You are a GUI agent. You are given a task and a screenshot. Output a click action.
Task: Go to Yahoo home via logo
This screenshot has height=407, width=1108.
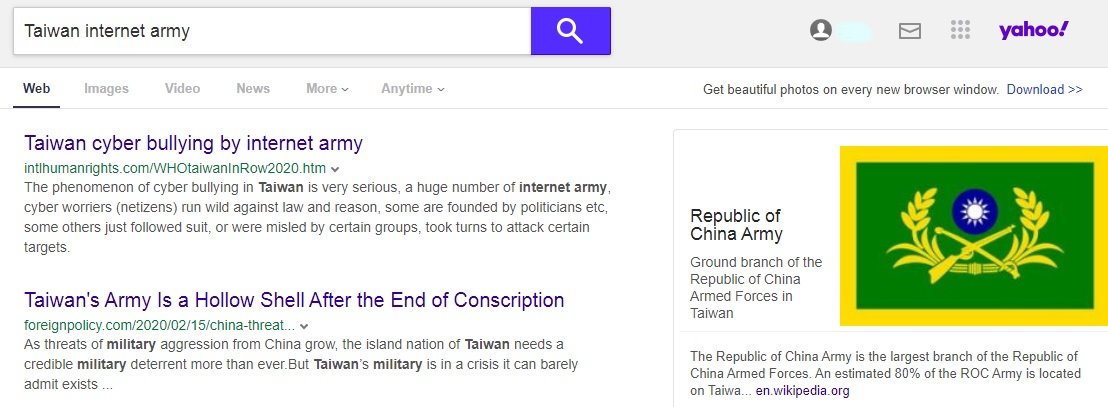[x=1034, y=30]
